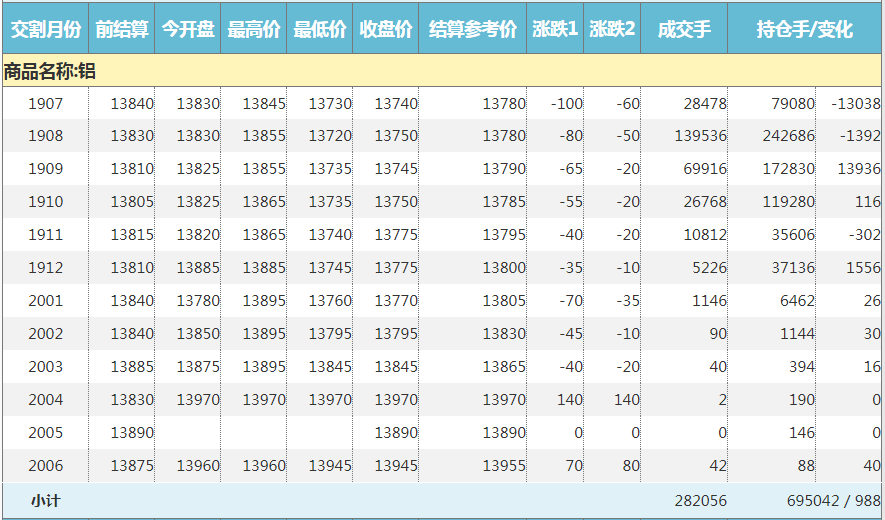Select the 涨跌1 column header

click(555, 29)
